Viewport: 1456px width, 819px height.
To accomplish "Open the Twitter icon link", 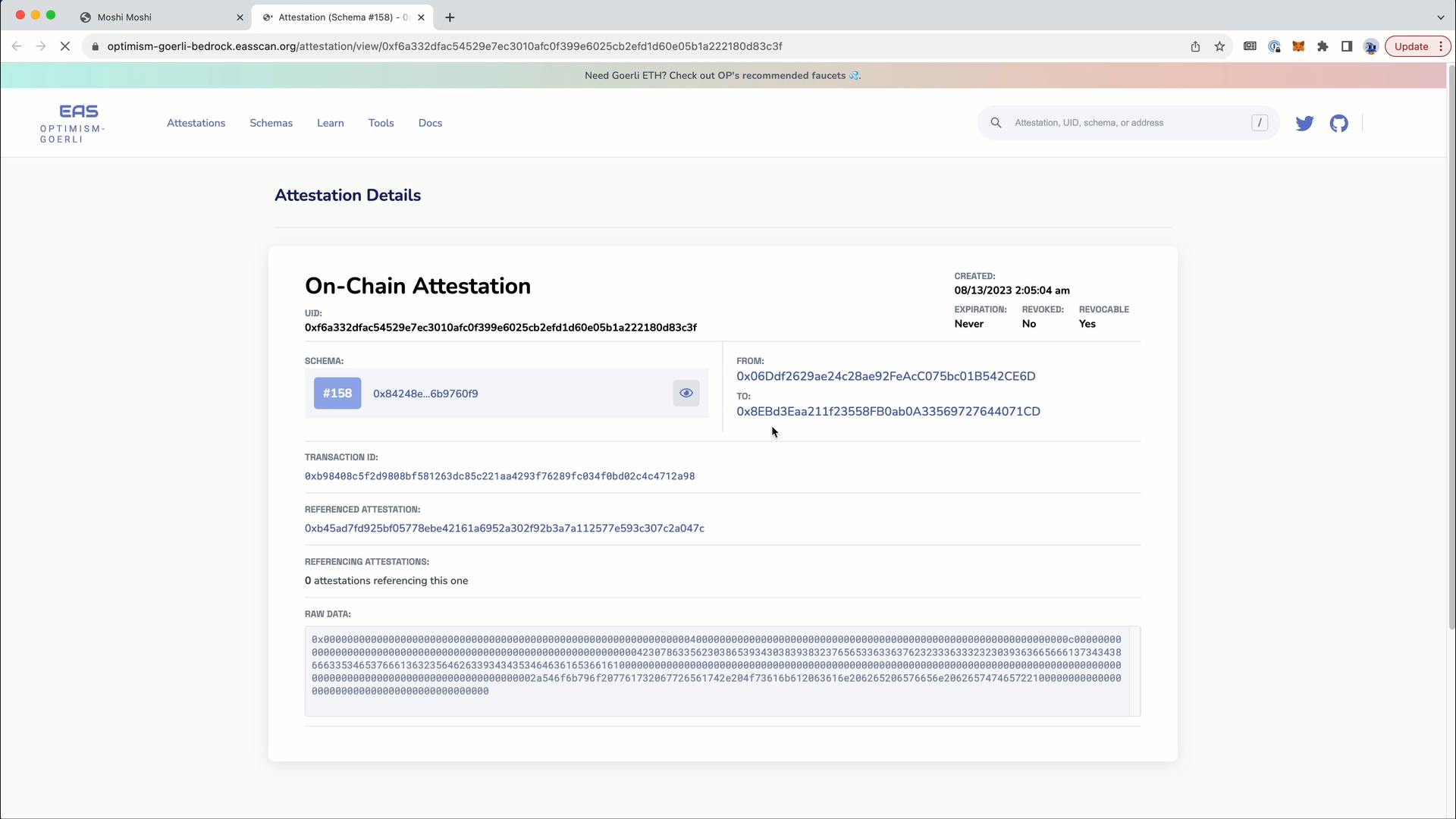I will (1304, 123).
